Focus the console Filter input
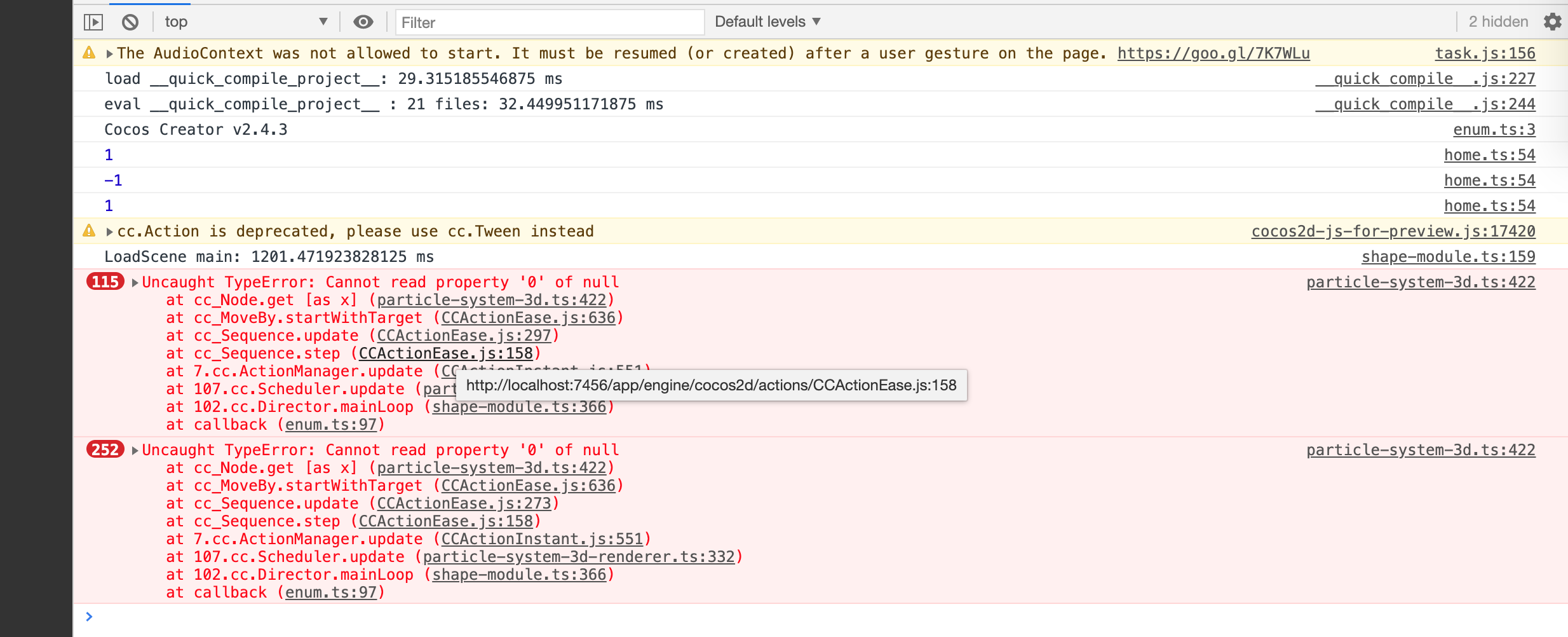The height and width of the screenshot is (637, 1568). point(549,22)
